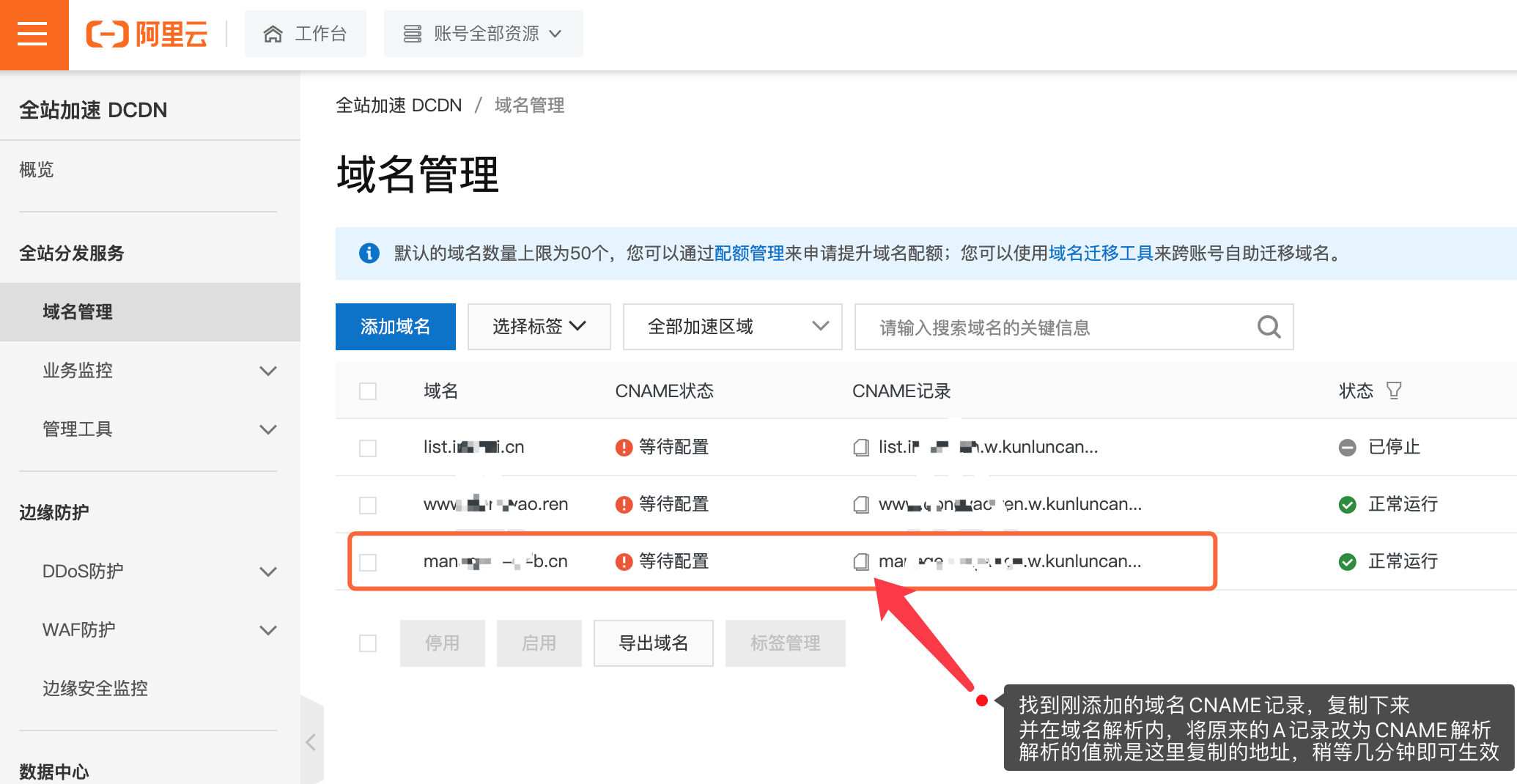
Task: Click the status filter funnel icon
Action: tap(1394, 391)
